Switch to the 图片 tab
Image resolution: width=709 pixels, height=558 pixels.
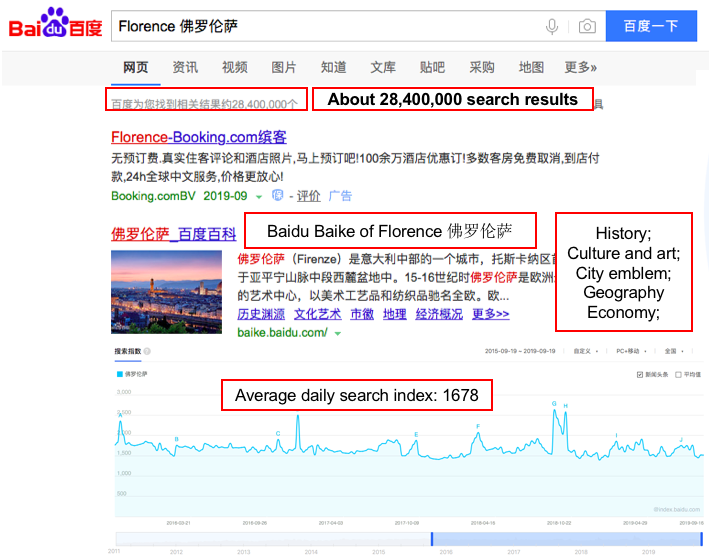[284, 67]
